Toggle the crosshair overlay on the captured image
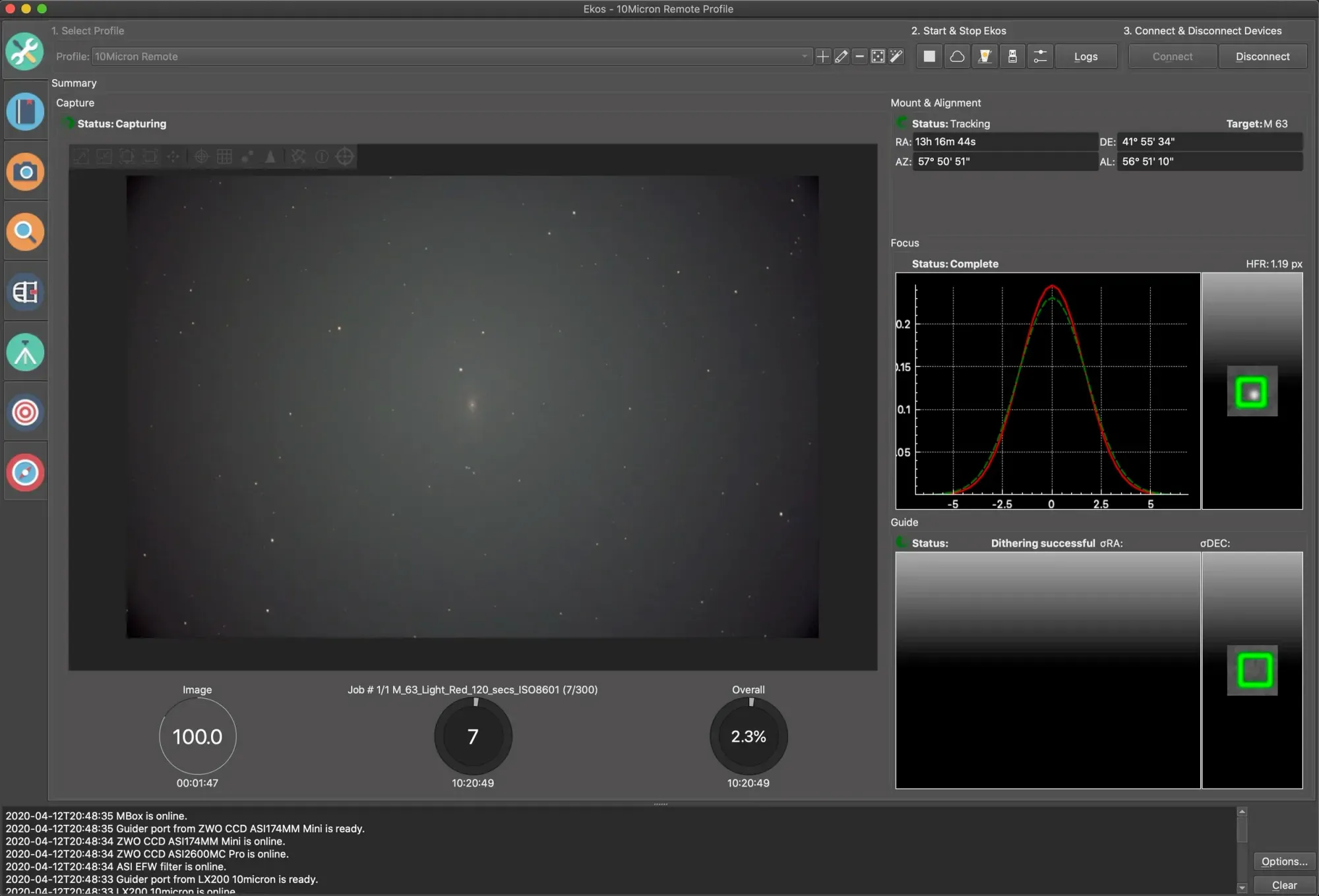Viewport: 1319px width, 896px height. [202, 156]
